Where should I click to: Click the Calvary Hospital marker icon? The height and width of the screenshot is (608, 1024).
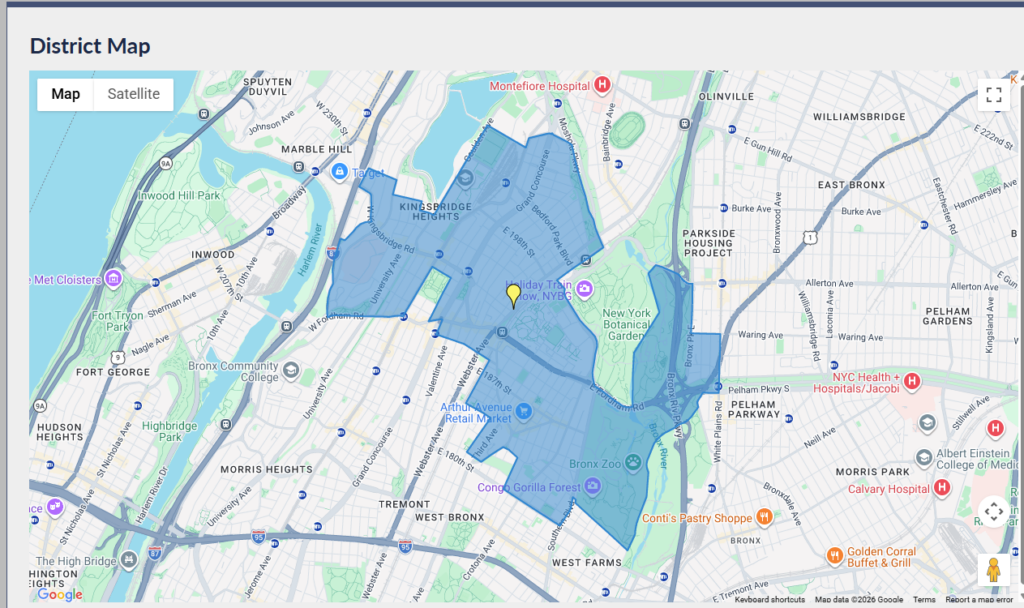click(941, 489)
